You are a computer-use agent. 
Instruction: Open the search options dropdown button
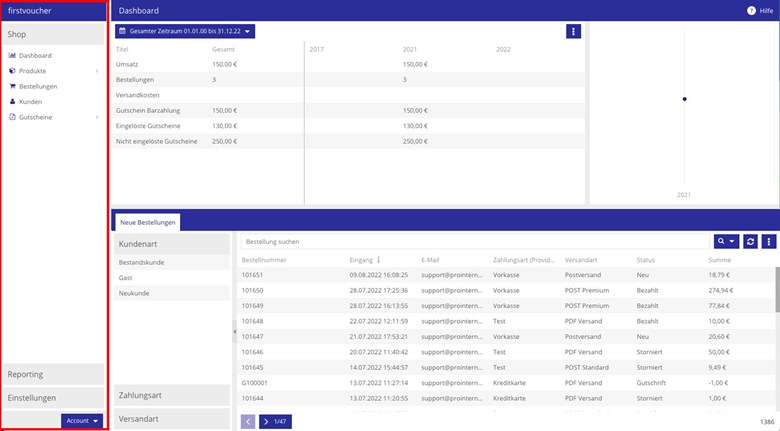click(726, 241)
